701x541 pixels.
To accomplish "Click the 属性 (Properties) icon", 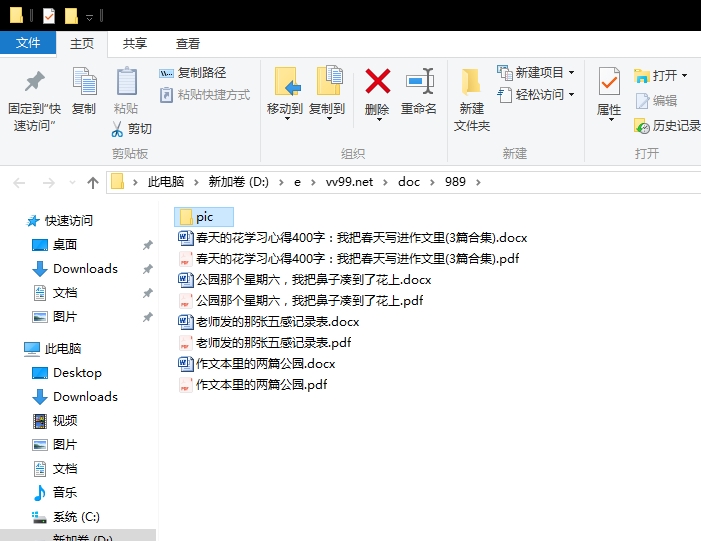I will point(609,81).
